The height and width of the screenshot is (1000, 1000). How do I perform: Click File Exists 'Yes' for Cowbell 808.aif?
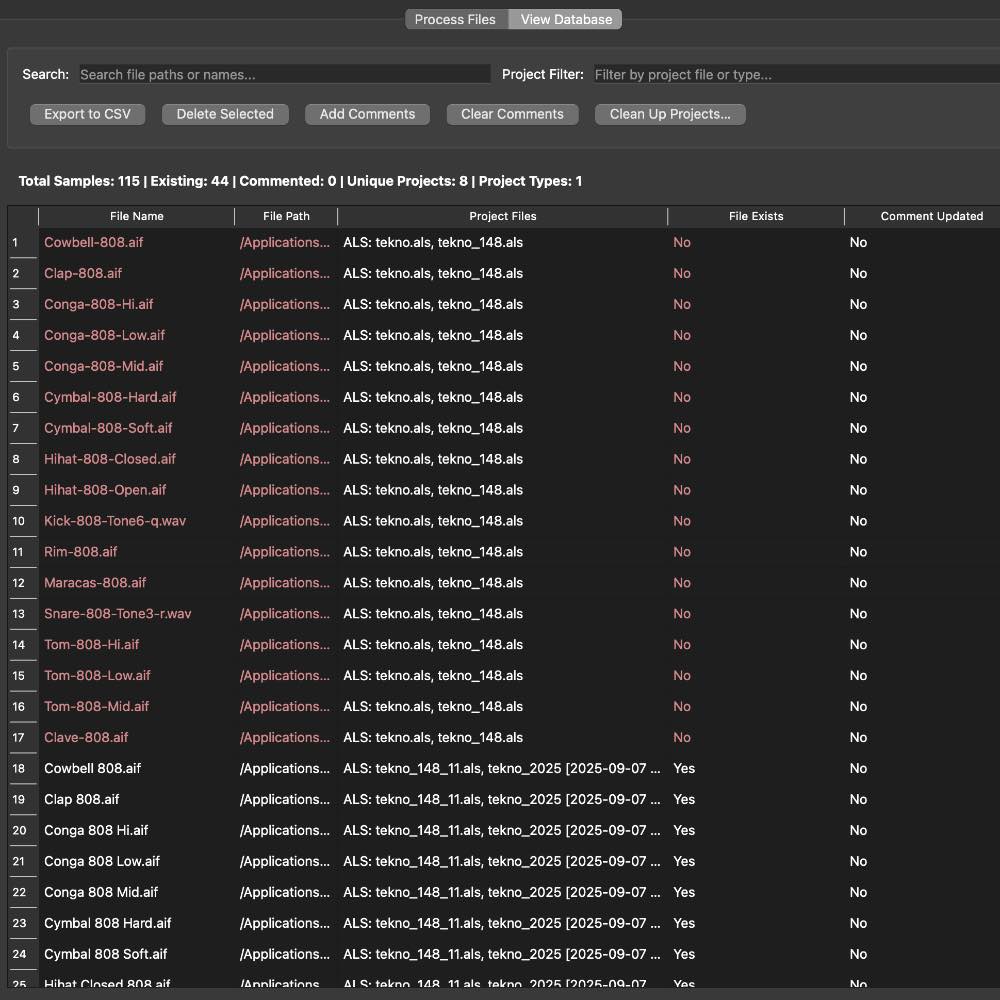click(x=684, y=768)
